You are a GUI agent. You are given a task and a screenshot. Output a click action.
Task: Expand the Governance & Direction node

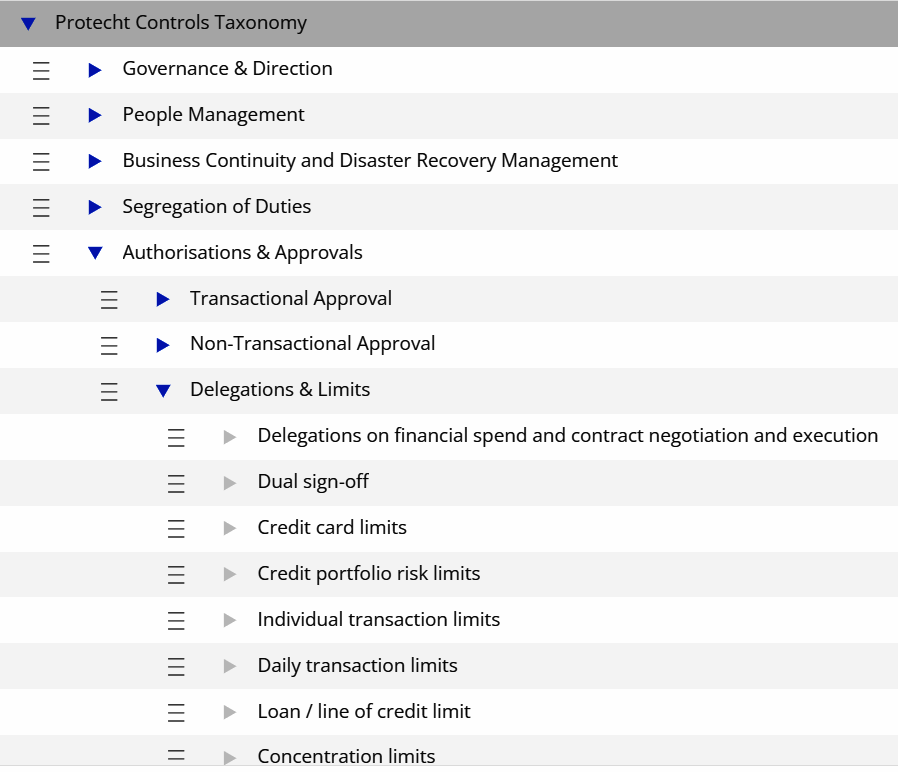[95, 70]
